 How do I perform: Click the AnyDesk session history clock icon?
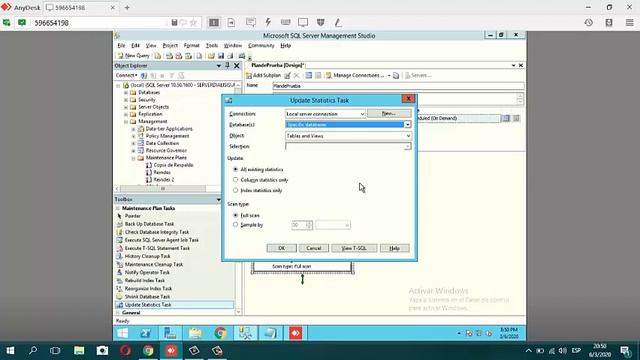589,23
